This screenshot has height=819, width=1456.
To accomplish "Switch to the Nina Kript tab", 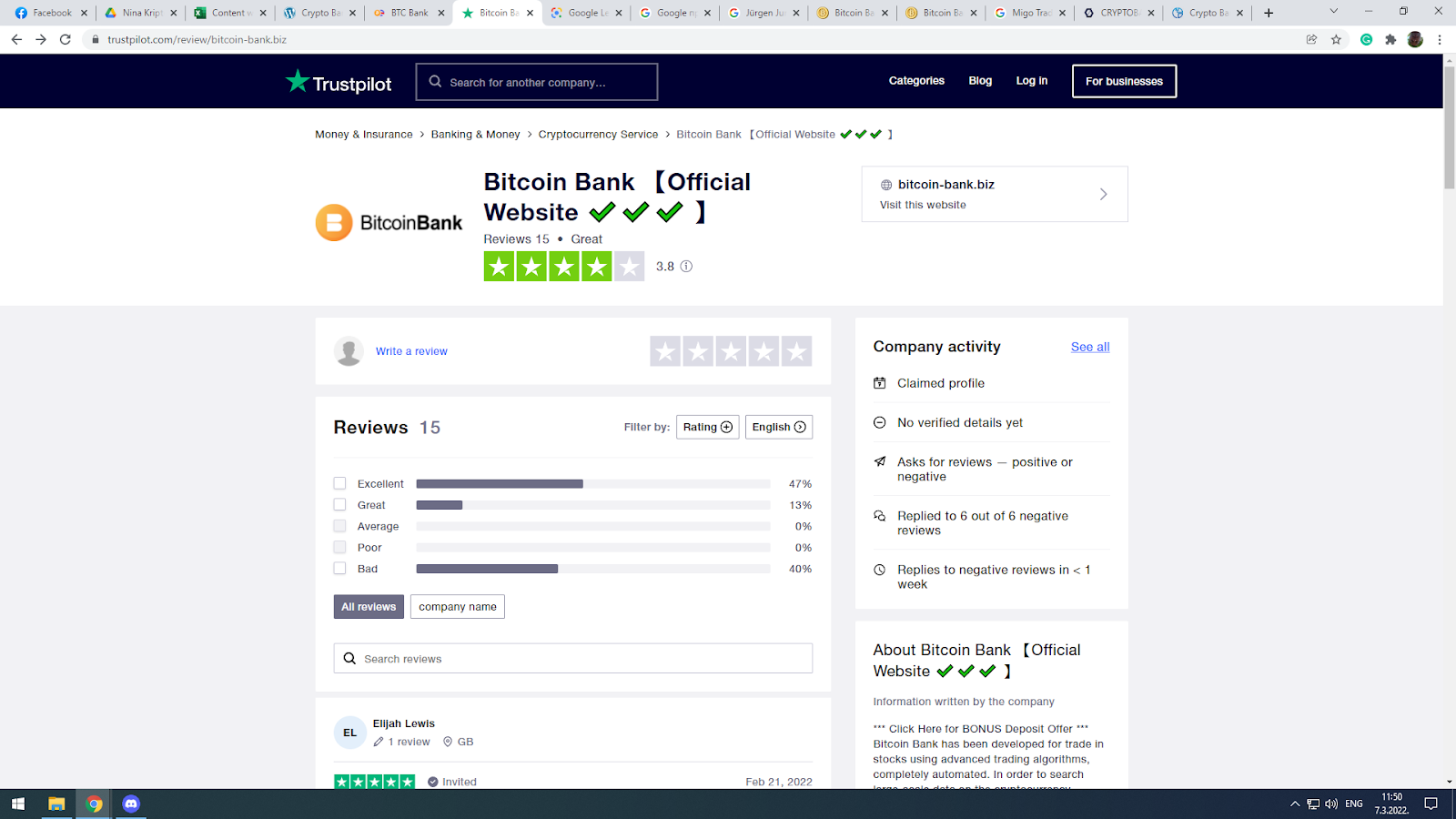I will tap(141, 13).
